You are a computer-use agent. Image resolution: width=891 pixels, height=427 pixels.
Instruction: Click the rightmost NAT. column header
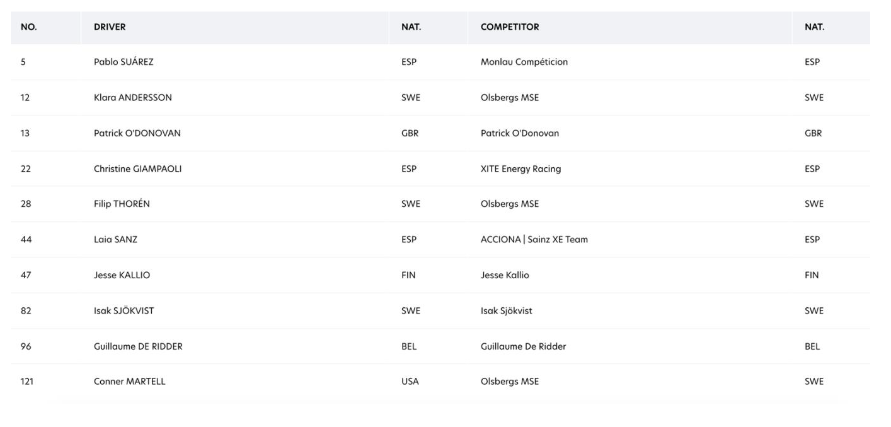pos(814,27)
